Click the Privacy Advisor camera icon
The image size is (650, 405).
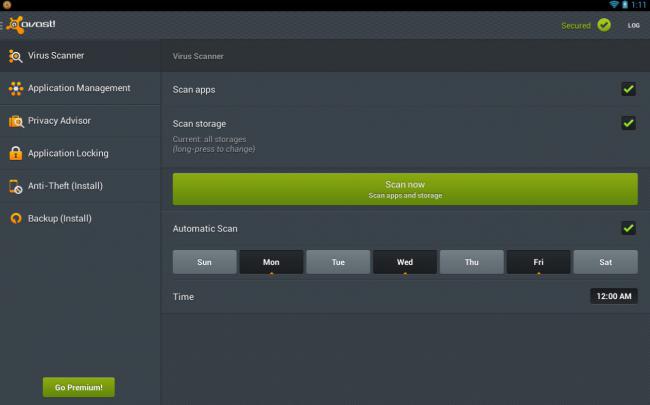[16, 121]
